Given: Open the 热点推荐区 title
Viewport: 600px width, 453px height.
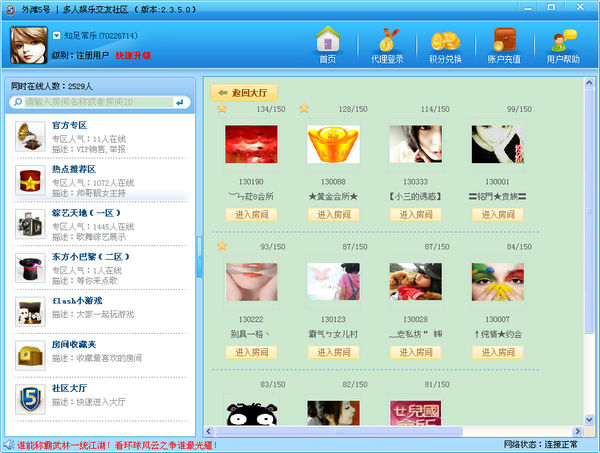Looking at the screenshot, I should click(74, 169).
